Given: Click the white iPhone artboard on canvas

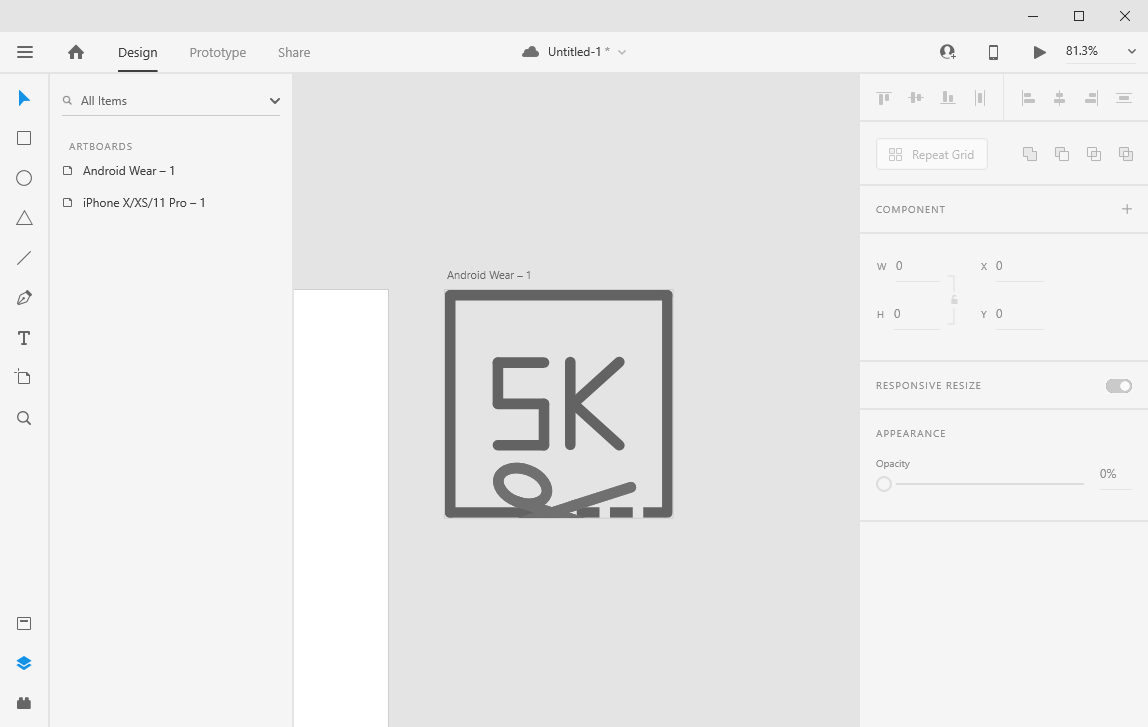Looking at the screenshot, I should (341, 507).
